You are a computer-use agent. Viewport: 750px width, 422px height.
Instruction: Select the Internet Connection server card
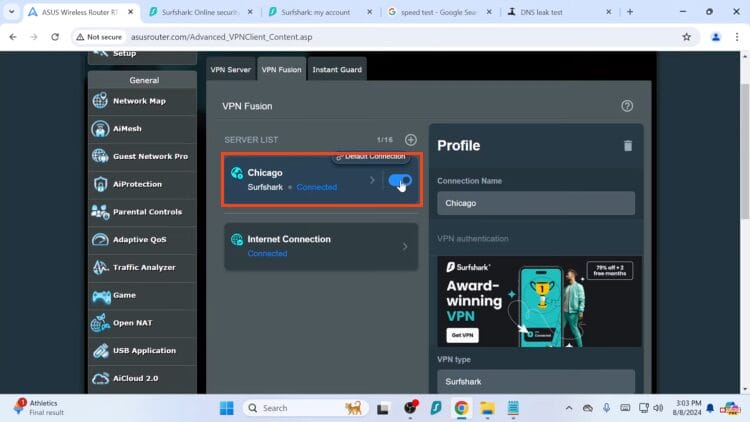[x=321, y=246]
